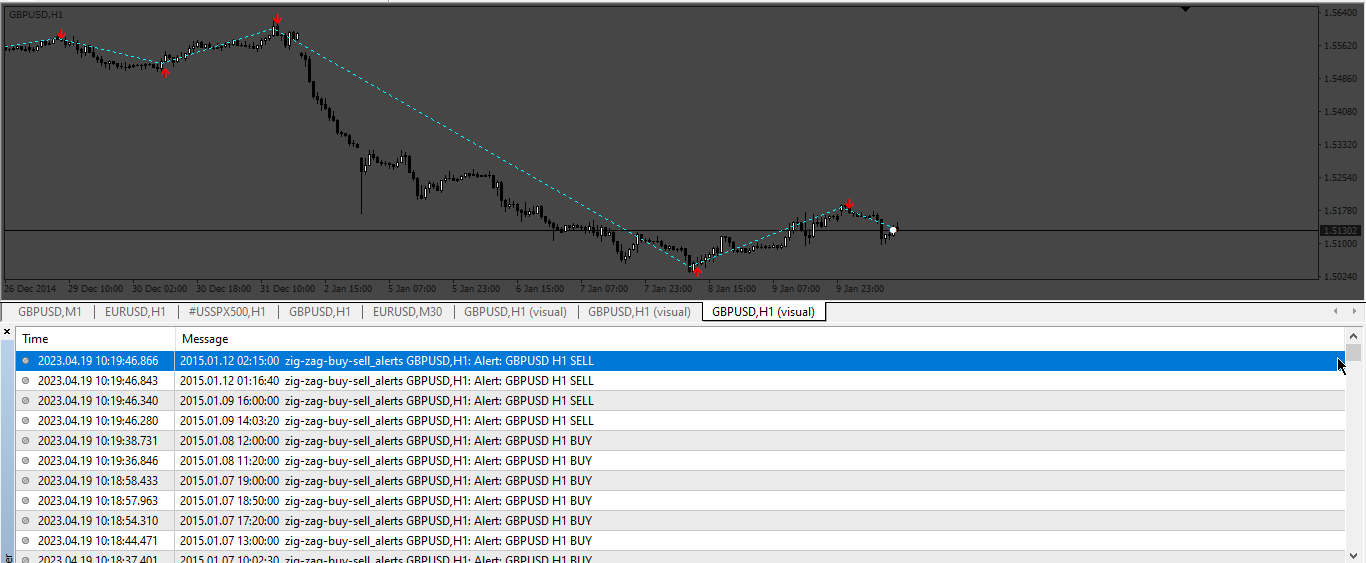Screen dimensions: 1366x563
Task: Click the 2015.01.09 14:03:20 SELL alert message
Action: [x=387, y=421]
